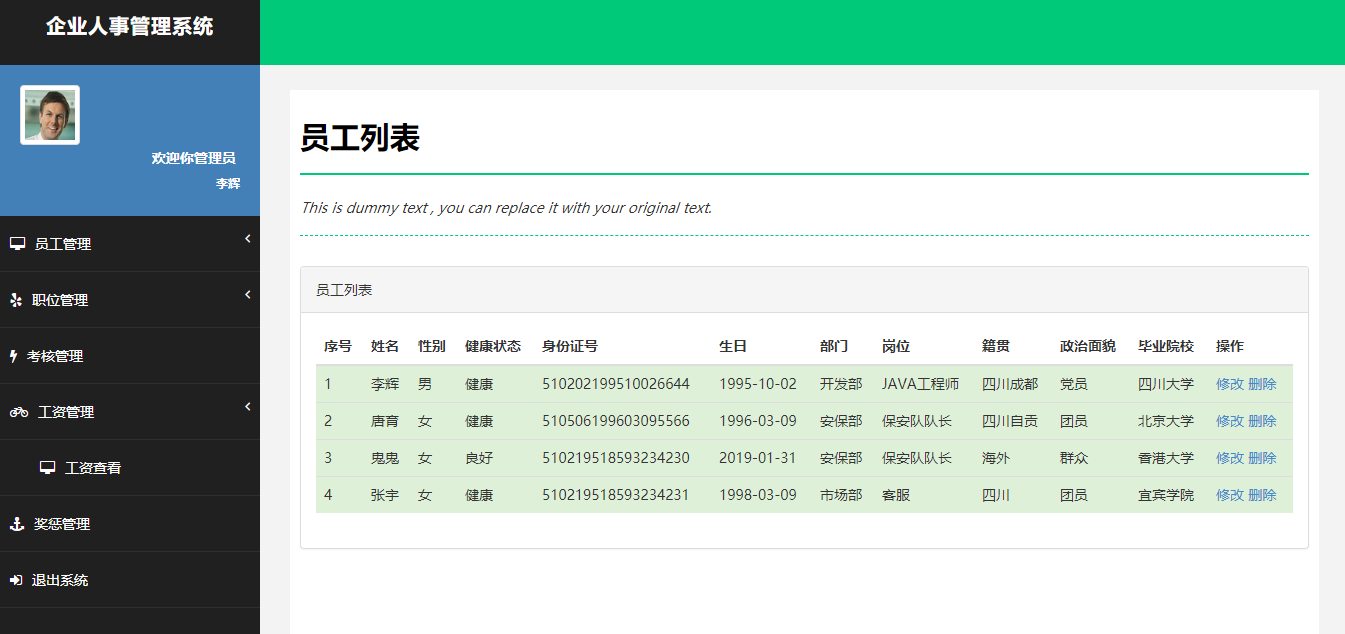Select the sign-out icon for 退出系统
The height and width of the screenshot is (634, 1345).
pos(15,579)
